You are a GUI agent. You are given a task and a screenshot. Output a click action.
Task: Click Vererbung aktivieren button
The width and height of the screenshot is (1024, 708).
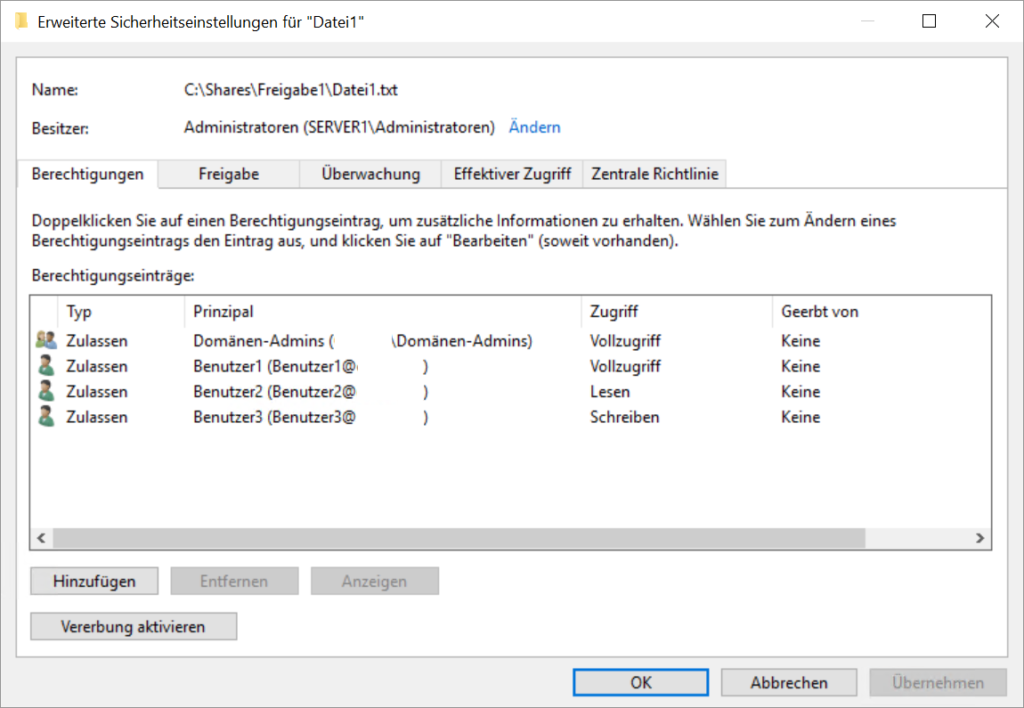133,627
